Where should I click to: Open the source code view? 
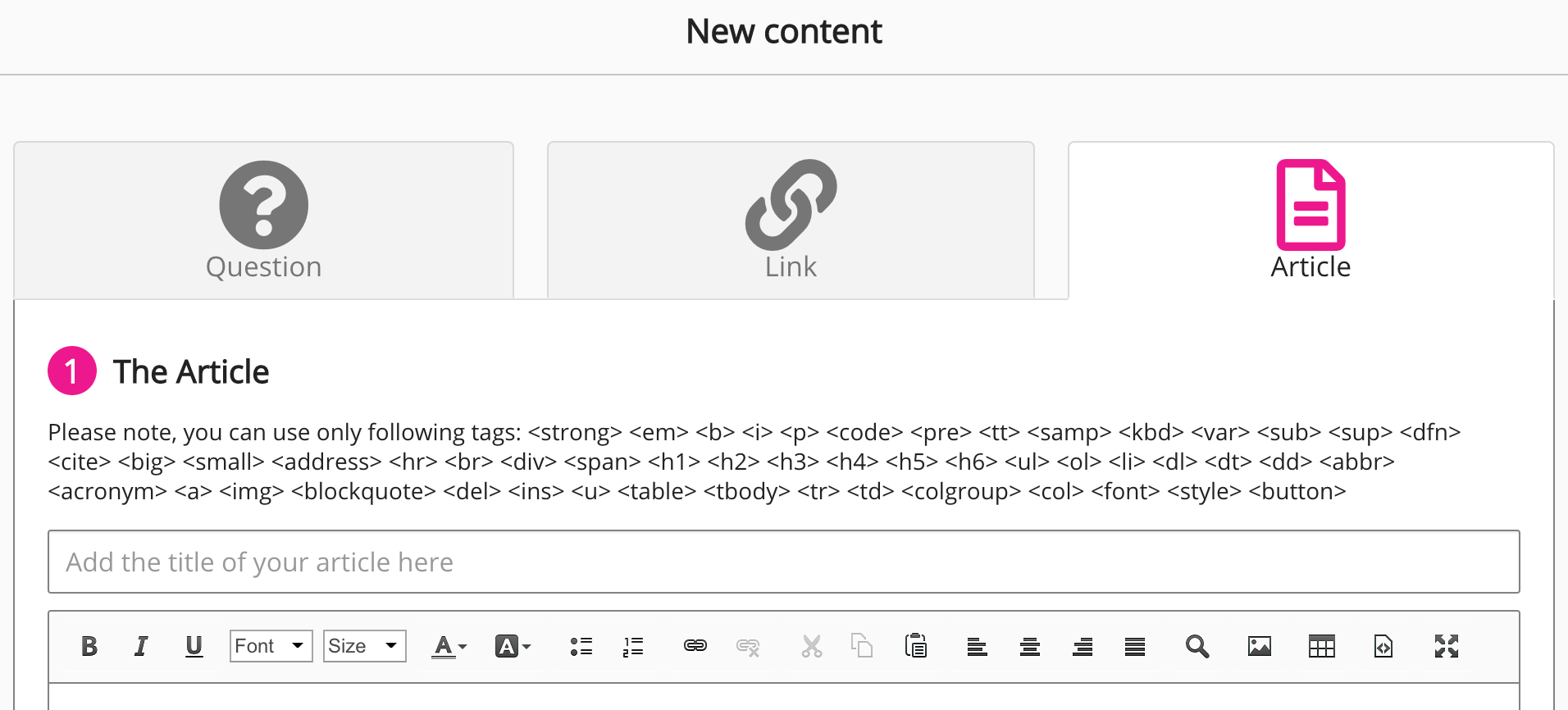(x=1383, y=646)
